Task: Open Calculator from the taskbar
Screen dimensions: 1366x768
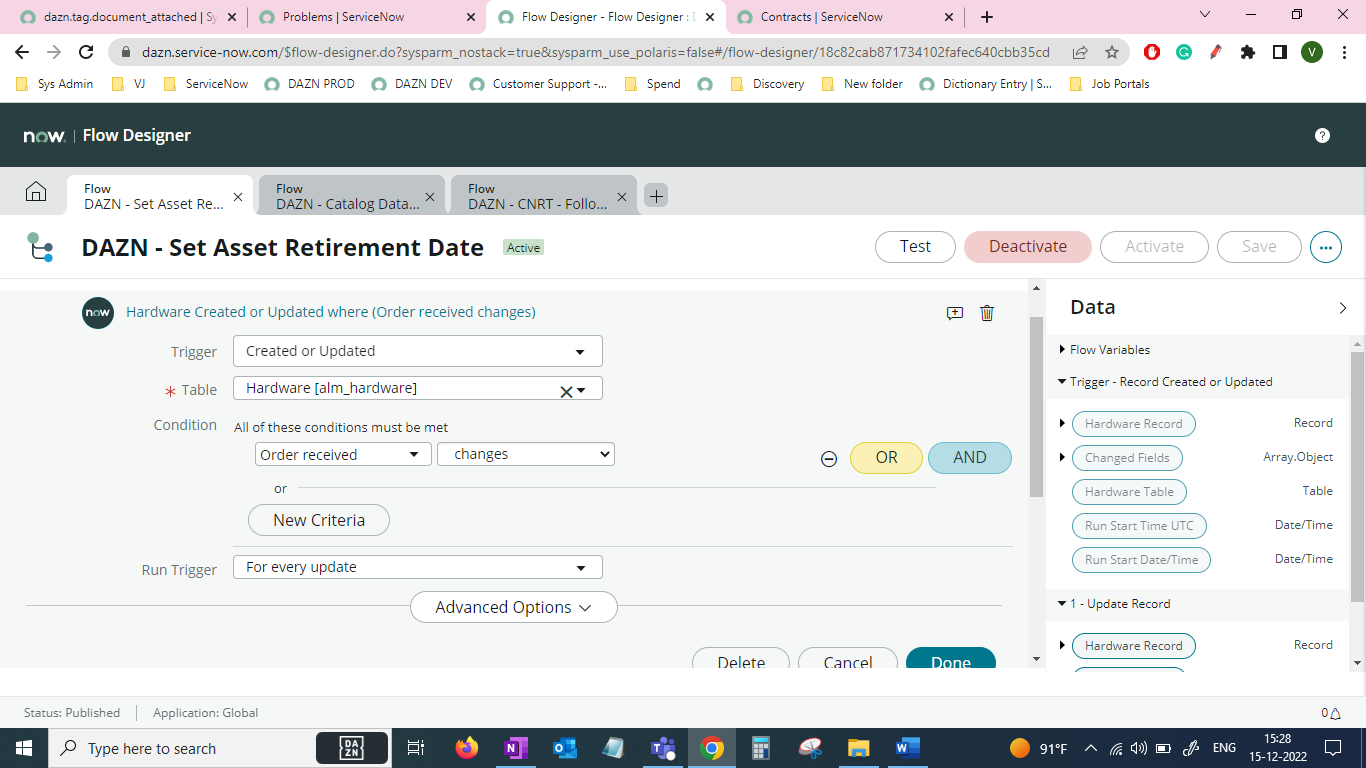Action: tap(761, 748)
